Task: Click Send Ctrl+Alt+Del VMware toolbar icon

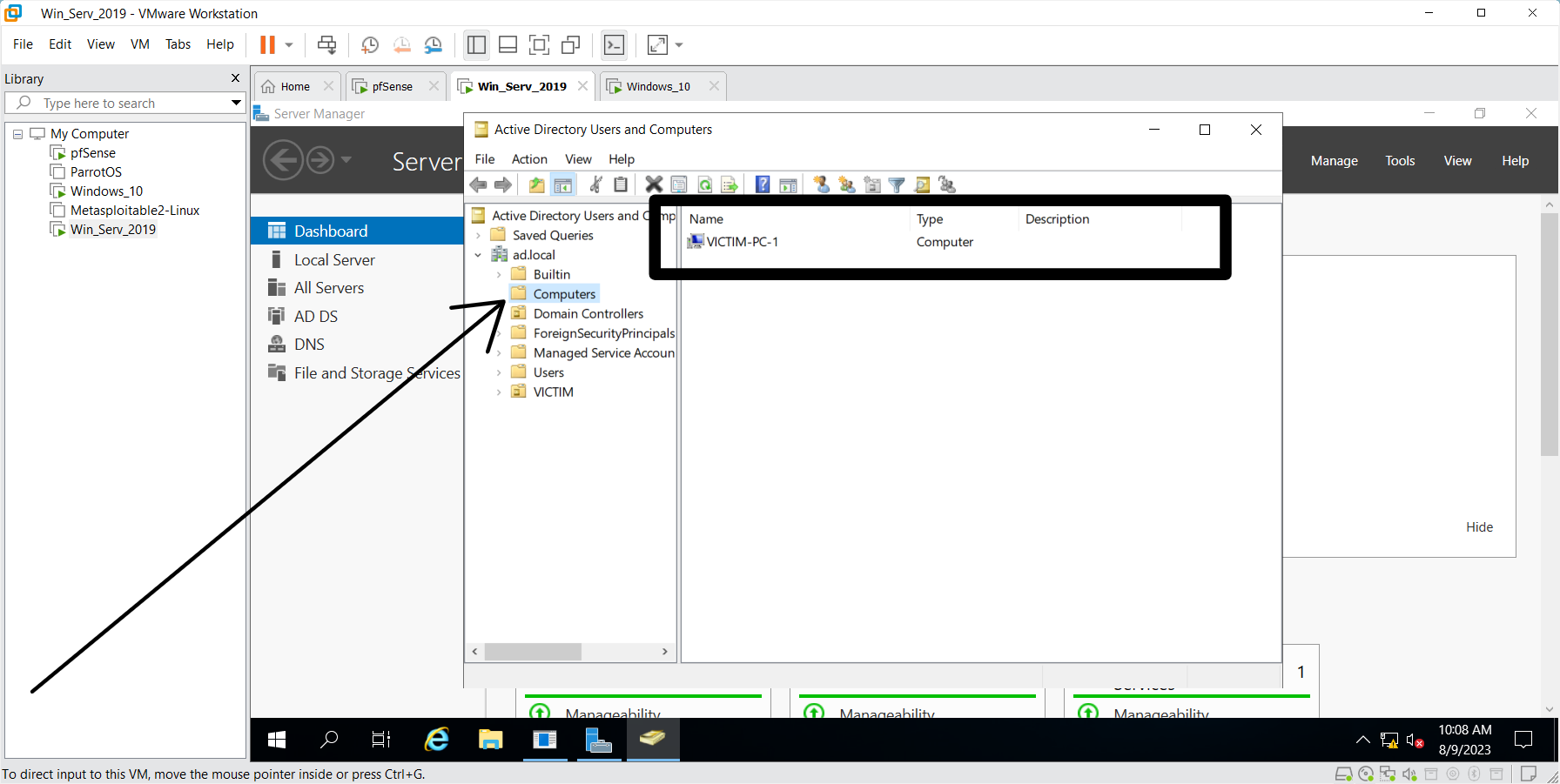Action: point(326,44)
